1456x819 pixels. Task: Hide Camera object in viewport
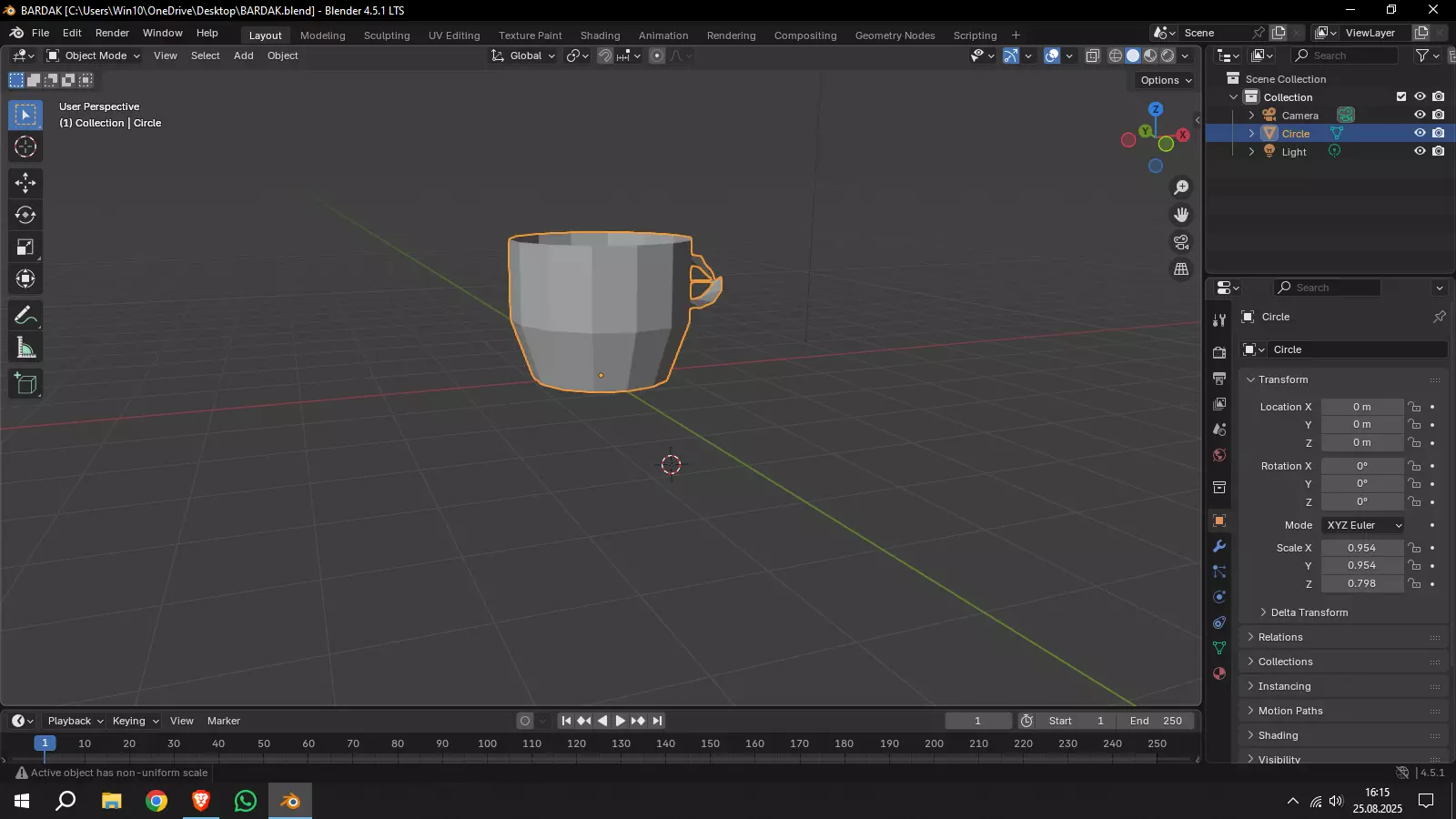point(1420,115)
